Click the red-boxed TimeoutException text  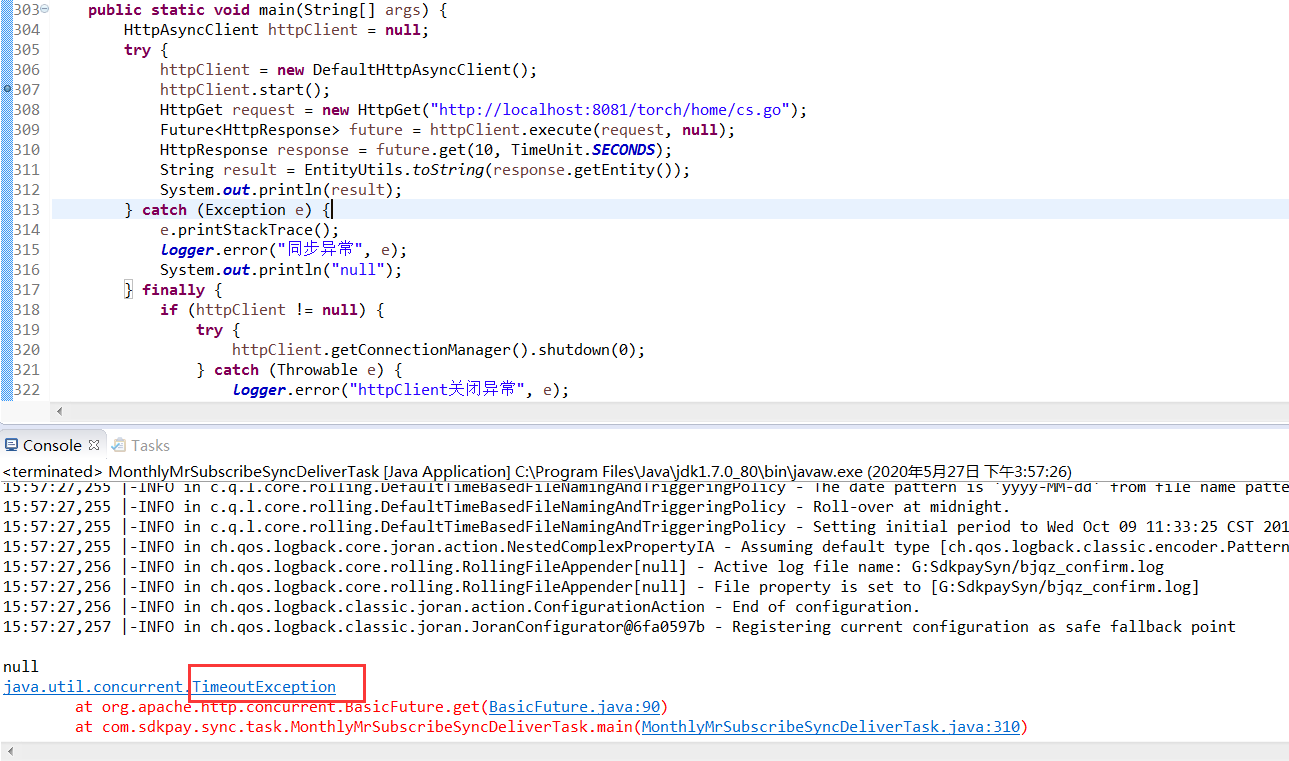(x=265, y=687)
